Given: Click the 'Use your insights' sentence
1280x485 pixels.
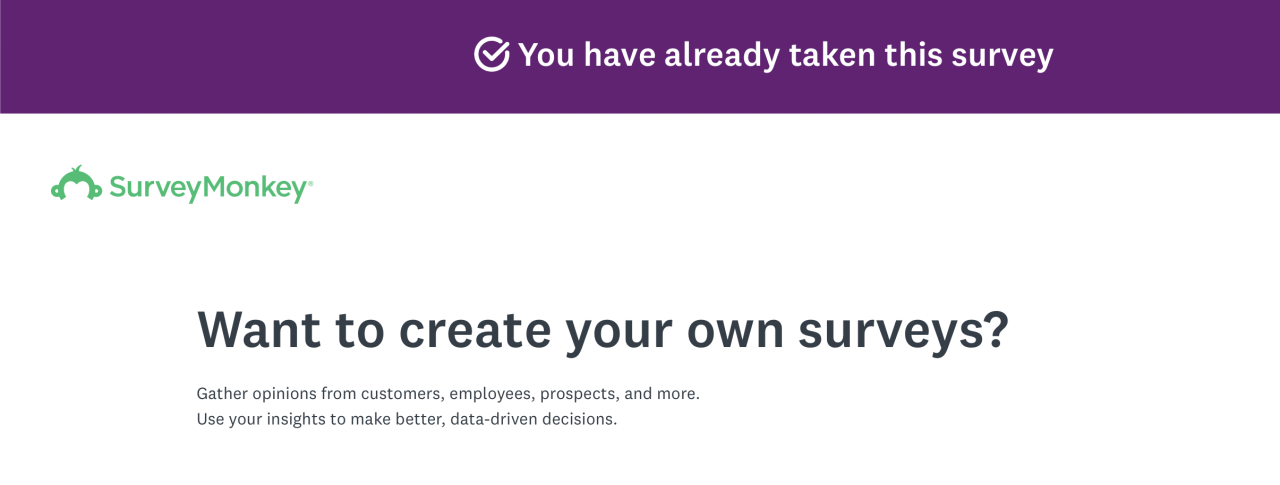Looking at the screenshot, I should 406,419.
